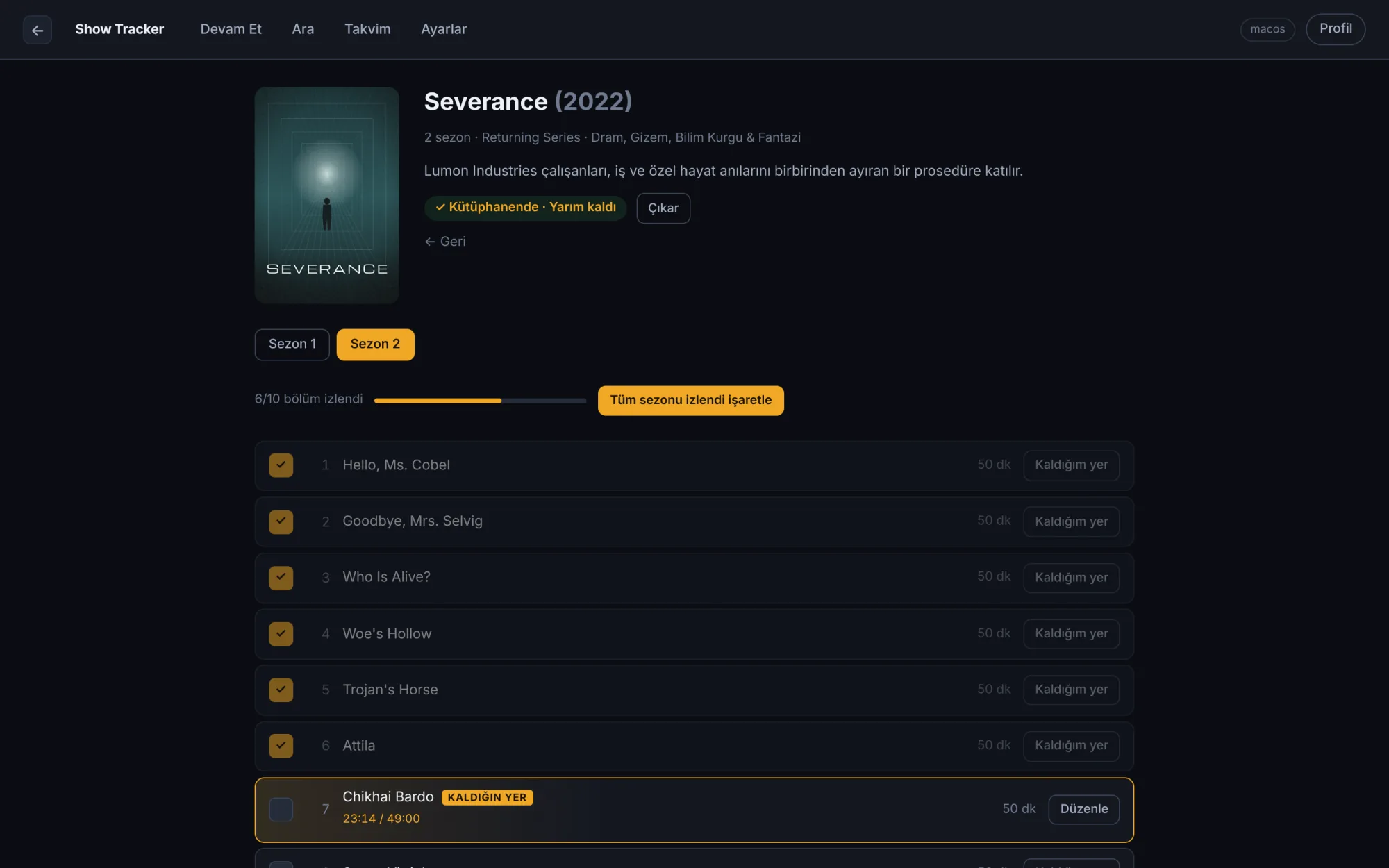The height and width of the screenshot is (868, 1389).
Task: Click the Geri back link
Action: pyautogui.click(x=445, y=242)
